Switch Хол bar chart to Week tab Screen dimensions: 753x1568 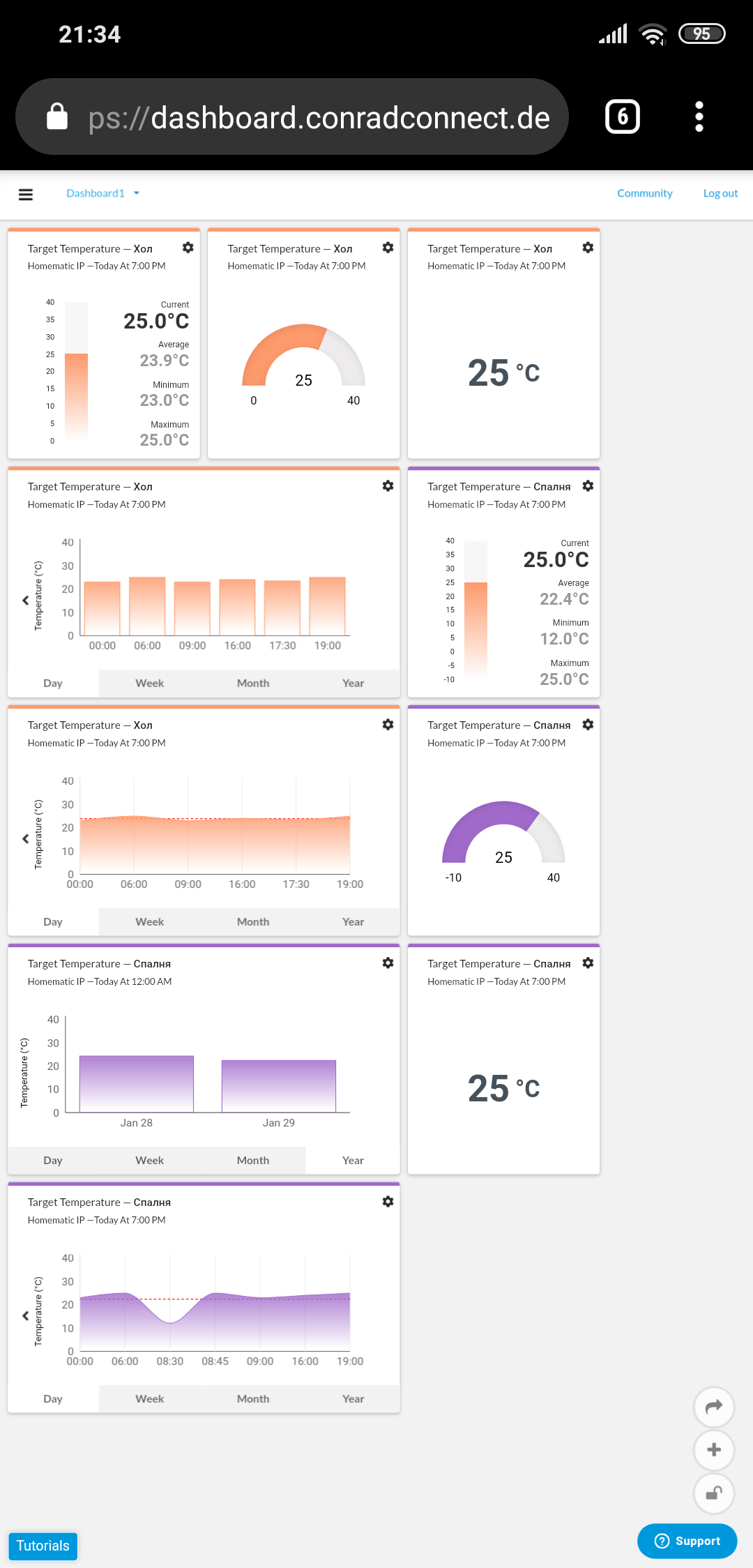[149, 684]
